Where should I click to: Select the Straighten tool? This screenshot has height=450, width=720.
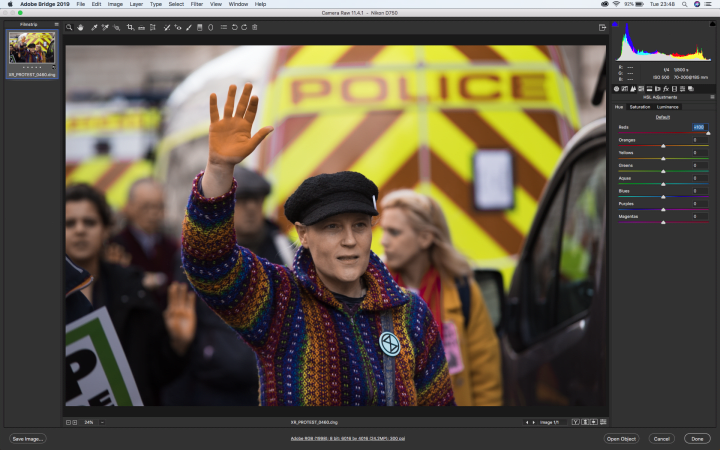pos(141,28)
